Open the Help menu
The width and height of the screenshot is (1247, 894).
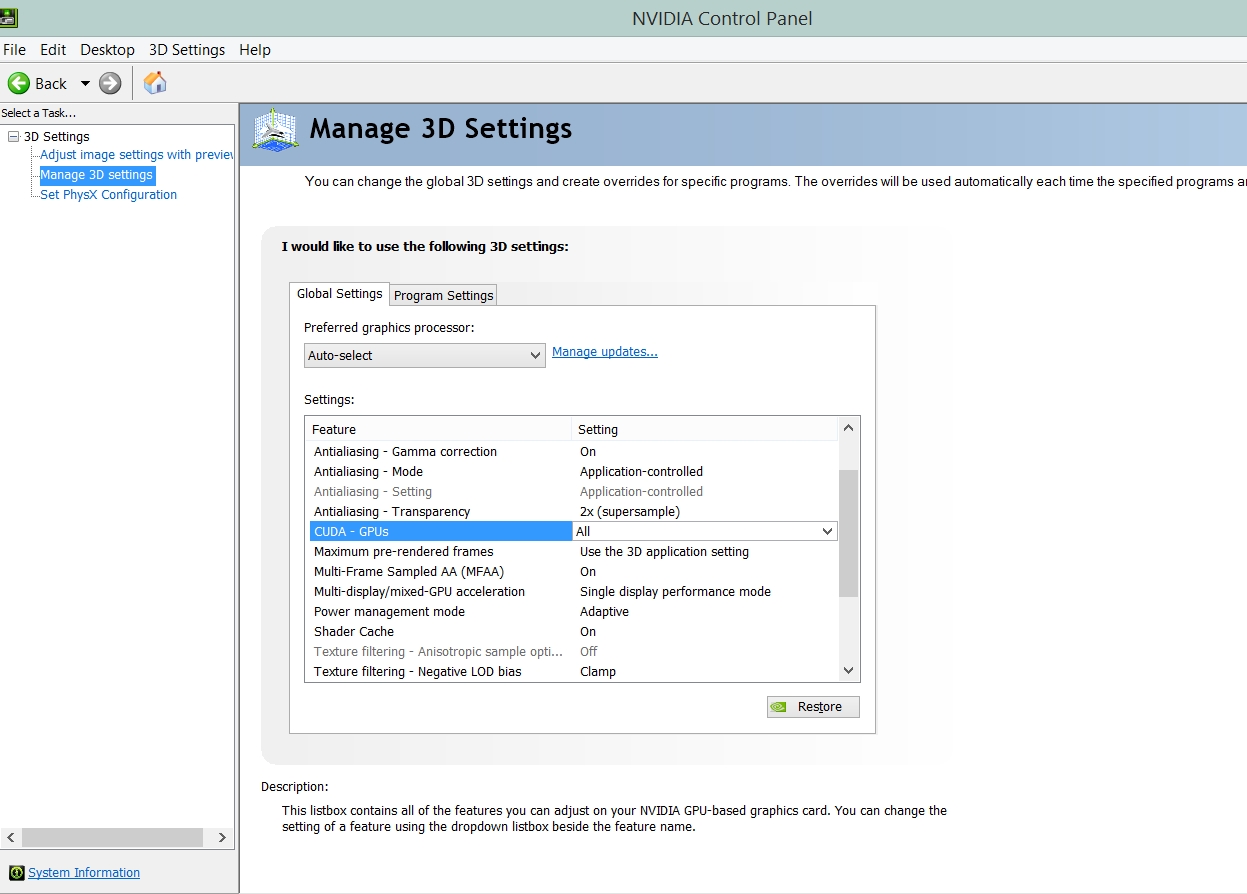(x=255, y=50)
